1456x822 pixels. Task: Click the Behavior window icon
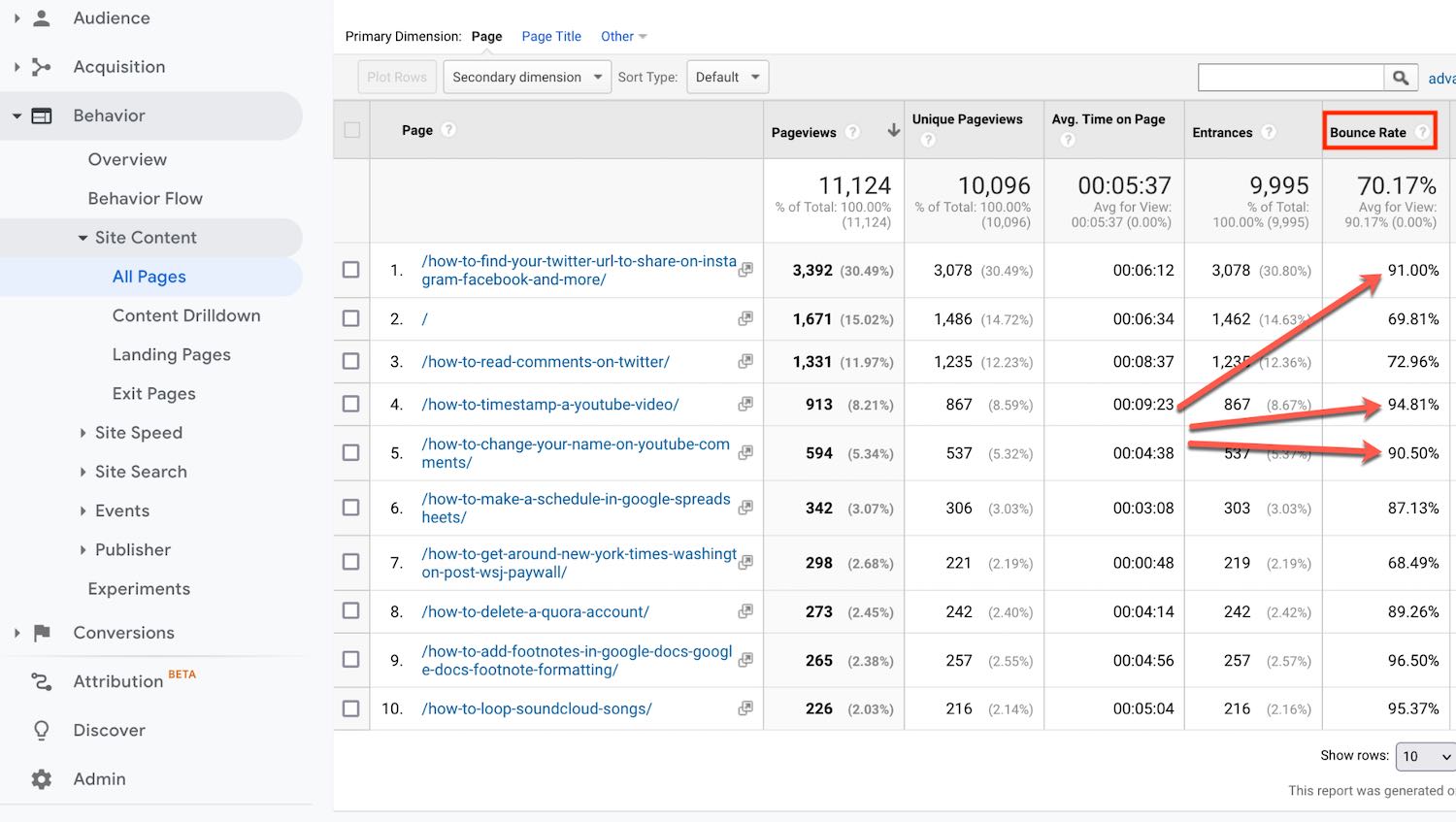(42, 115)
